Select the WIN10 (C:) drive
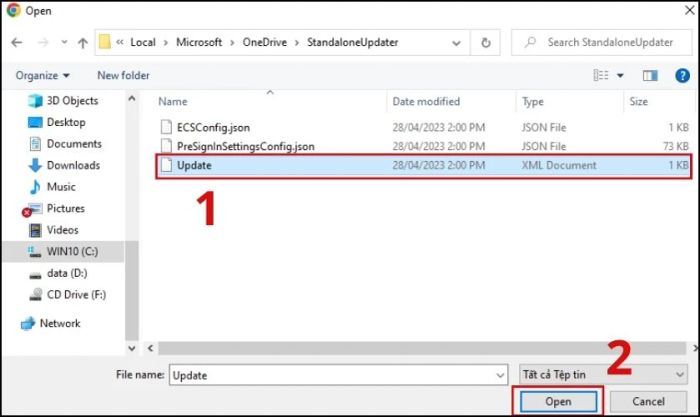The width and height of the screenshot is (700, 417). point(72,252)
